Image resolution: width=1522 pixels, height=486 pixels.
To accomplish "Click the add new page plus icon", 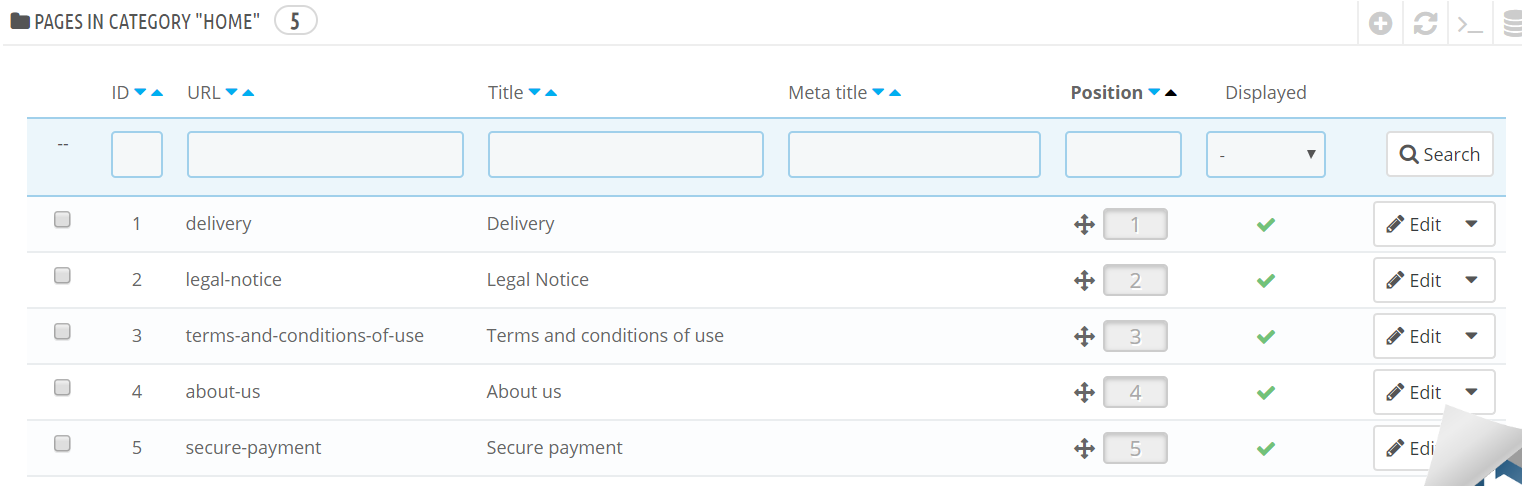I will click(x=1380, y=24).
